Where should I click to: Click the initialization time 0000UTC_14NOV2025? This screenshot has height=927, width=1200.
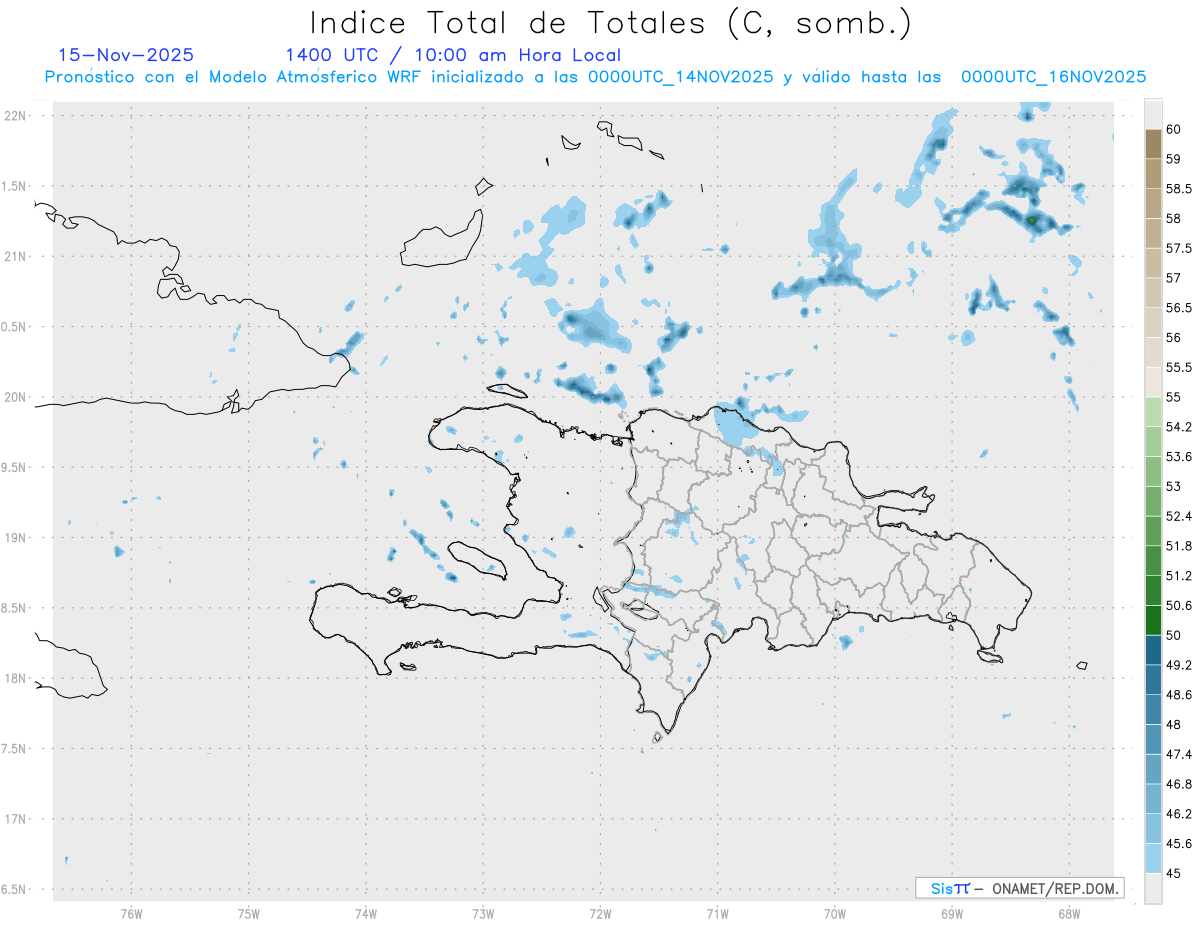pyautogui.click(x=680, y=77)
